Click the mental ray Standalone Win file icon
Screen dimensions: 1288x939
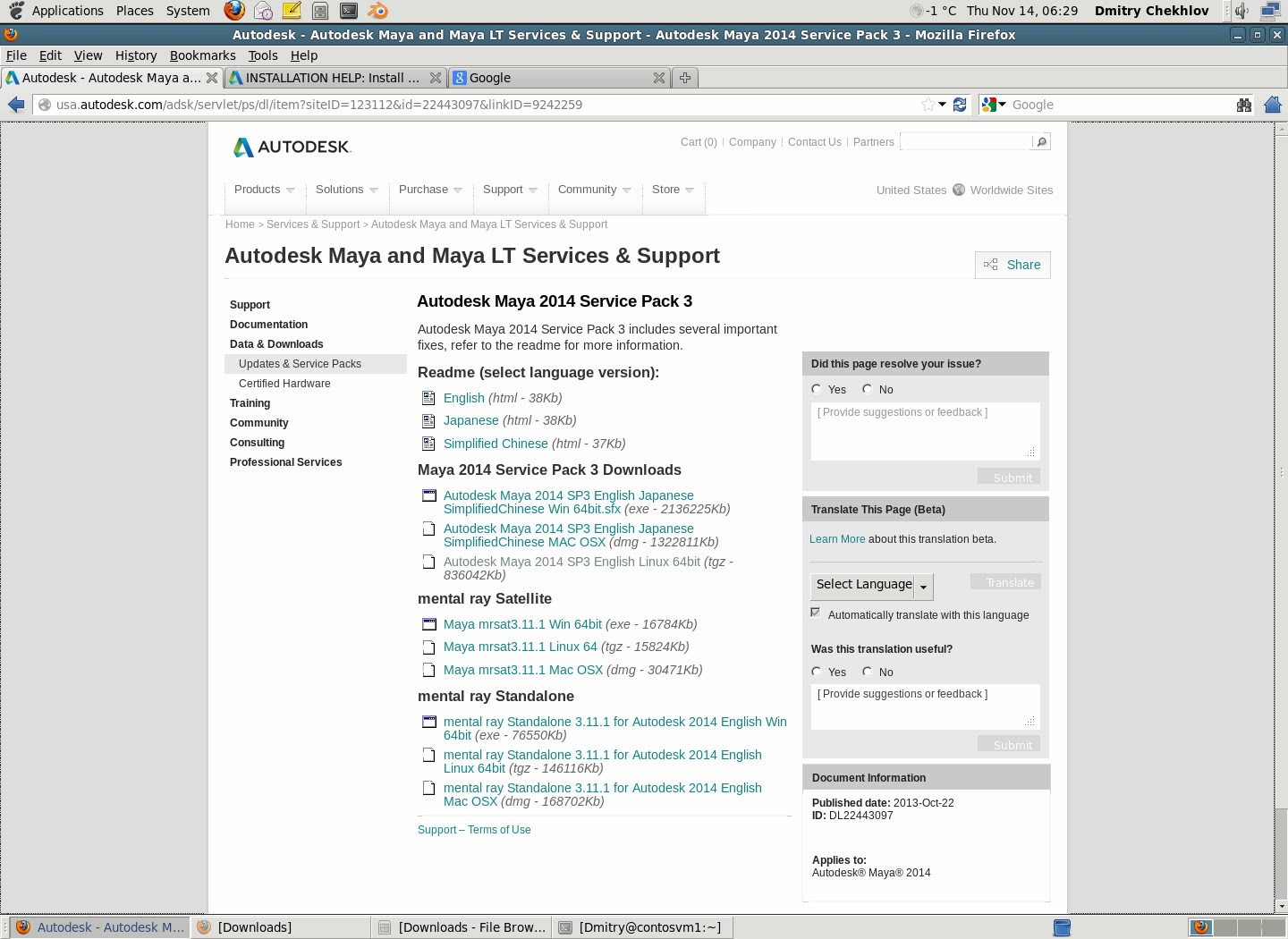pos(428,722)
